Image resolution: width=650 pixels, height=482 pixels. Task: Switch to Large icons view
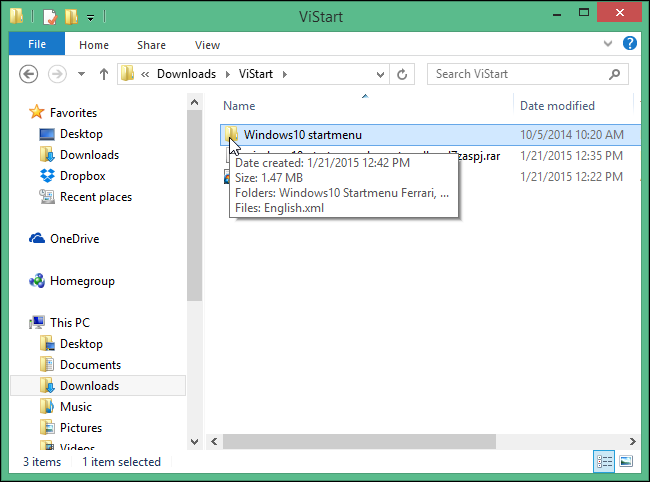click(x=626, y=461)
